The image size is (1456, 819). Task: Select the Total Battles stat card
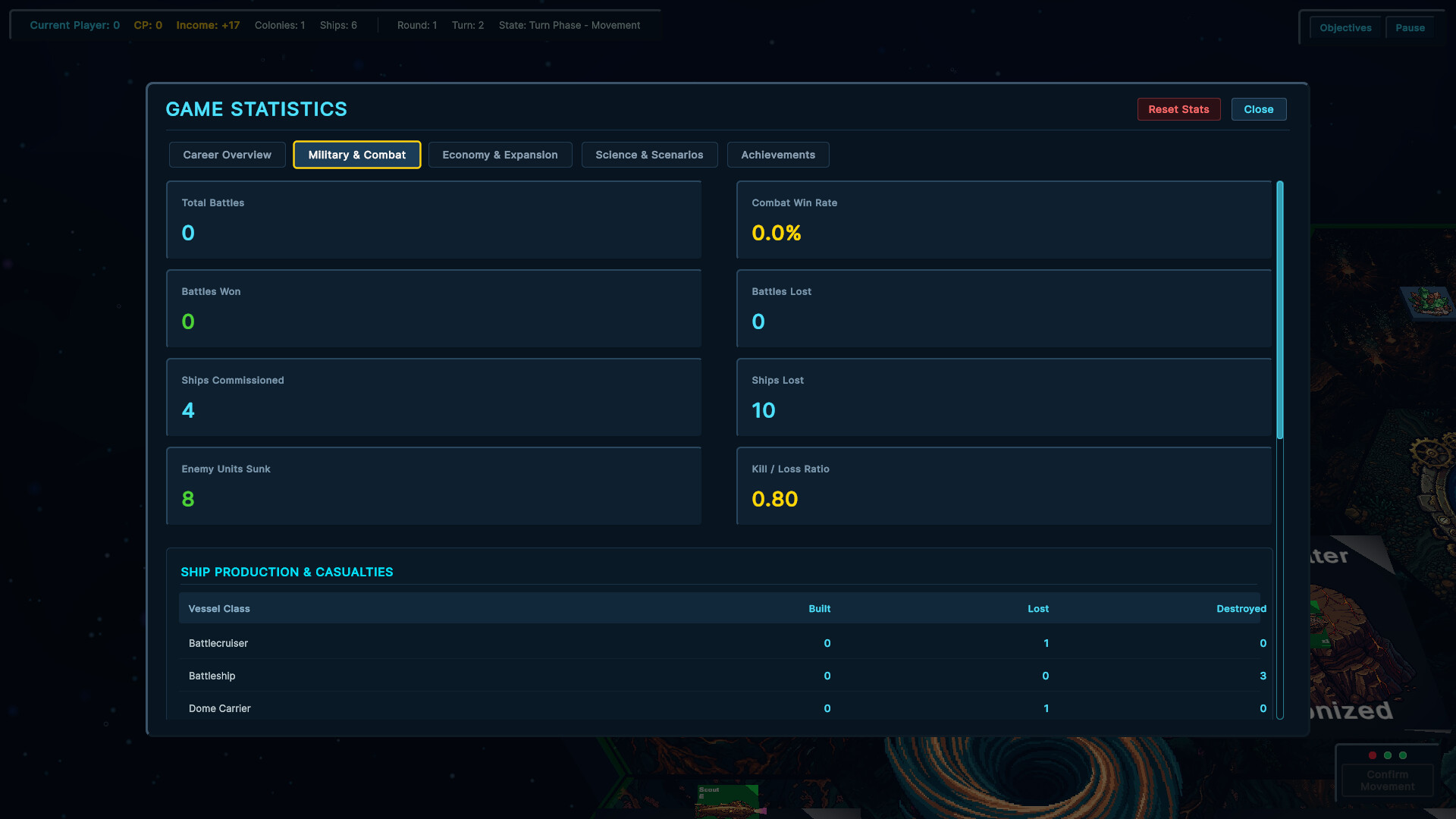click(434, 220)
